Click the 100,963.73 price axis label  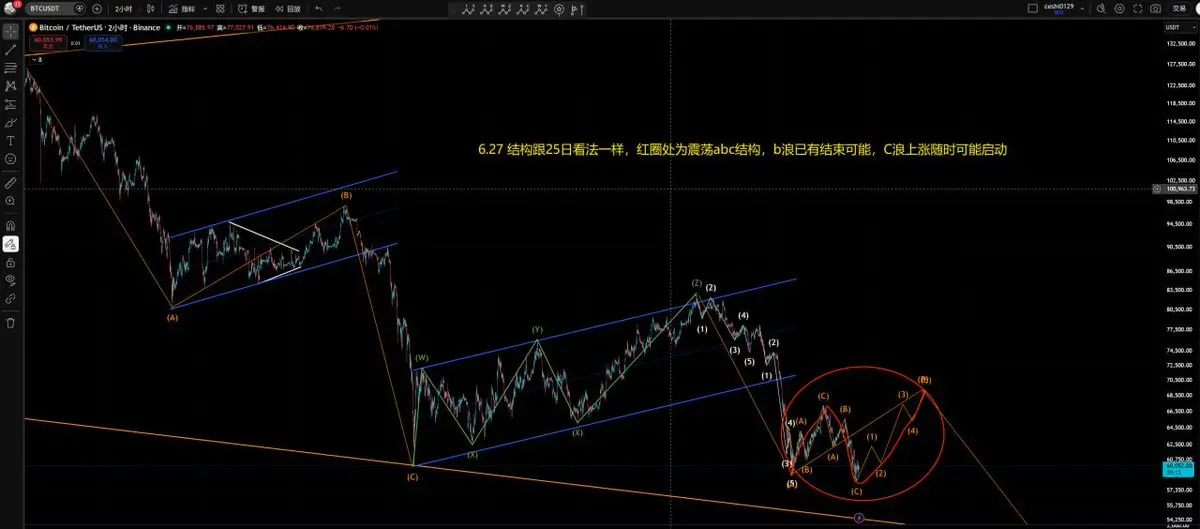(x=1180, y=188)
